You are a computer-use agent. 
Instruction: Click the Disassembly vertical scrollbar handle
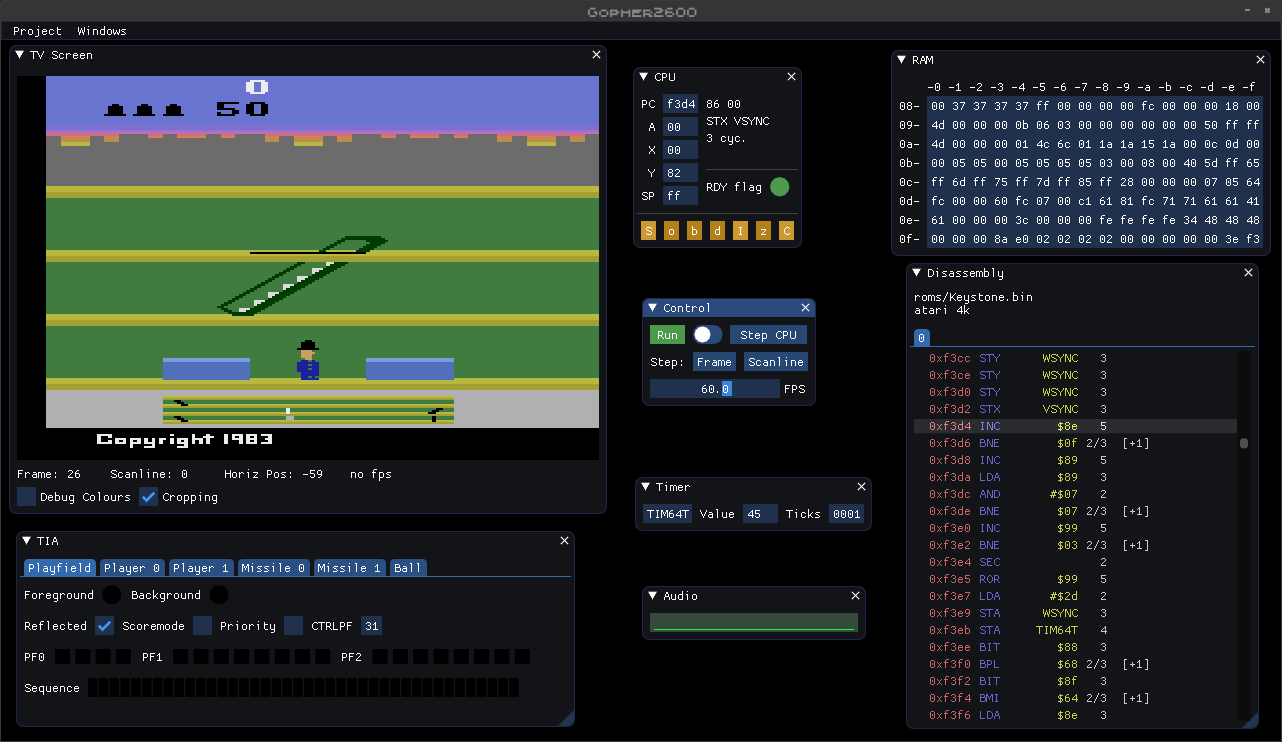(x=1244, y=443)
